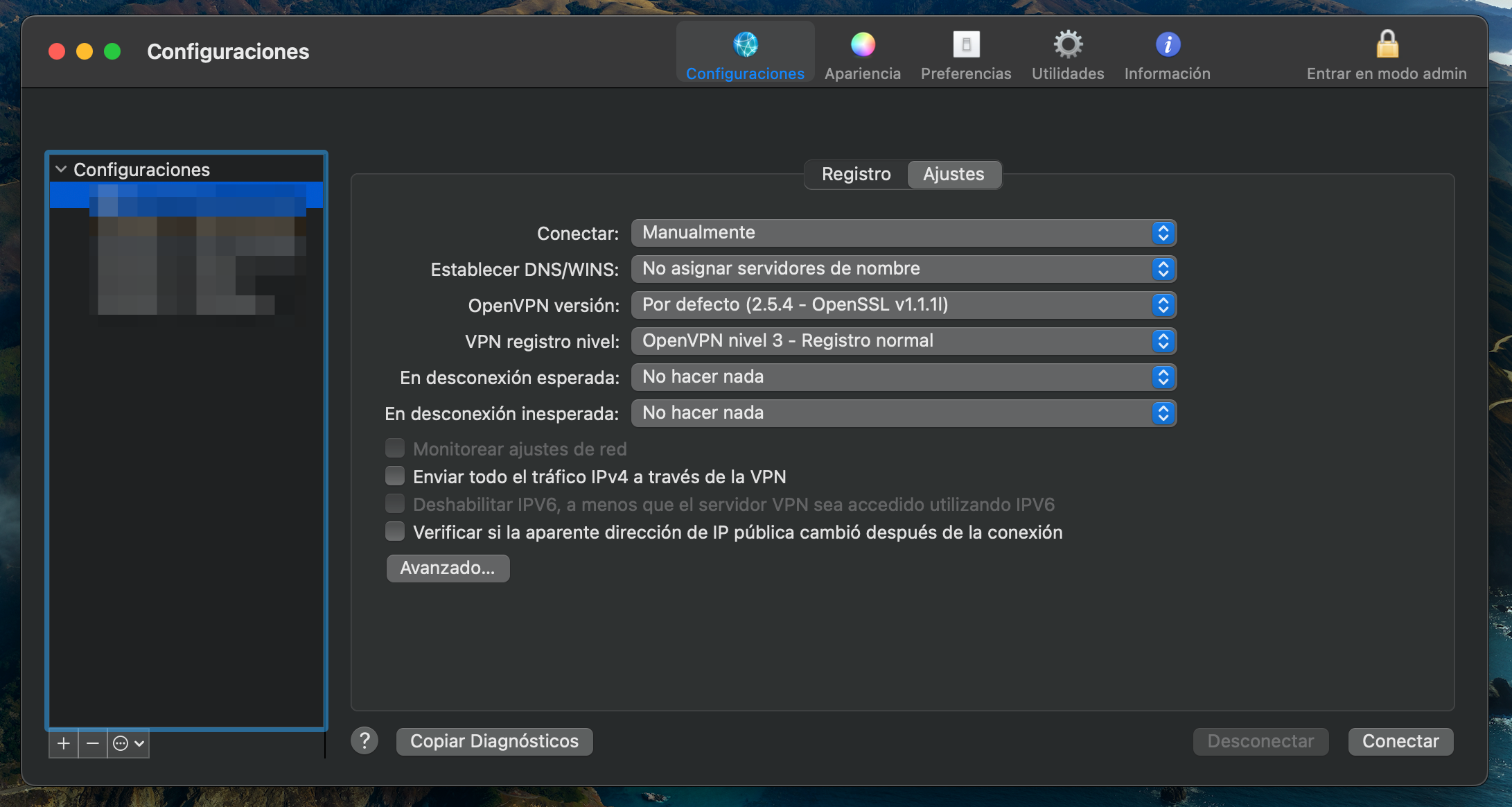1512x807 pixels.
Task: Open the VPN registro nivel dropdown
Action: 903,341
